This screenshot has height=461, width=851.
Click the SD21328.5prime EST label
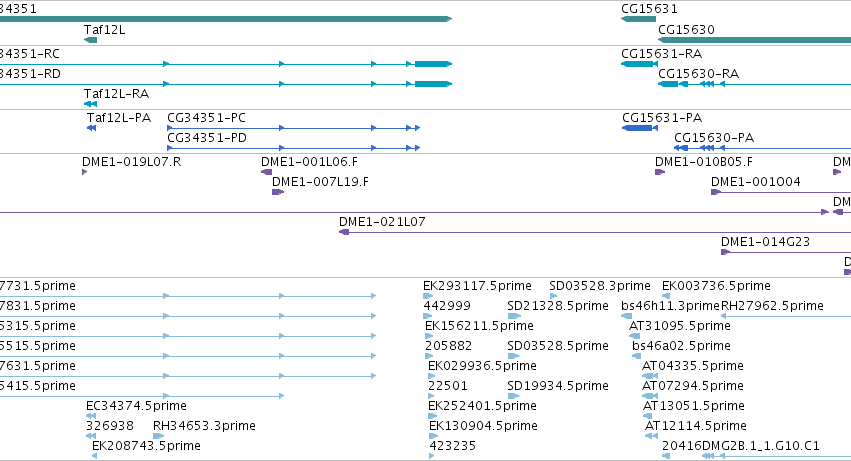[558, 306]
